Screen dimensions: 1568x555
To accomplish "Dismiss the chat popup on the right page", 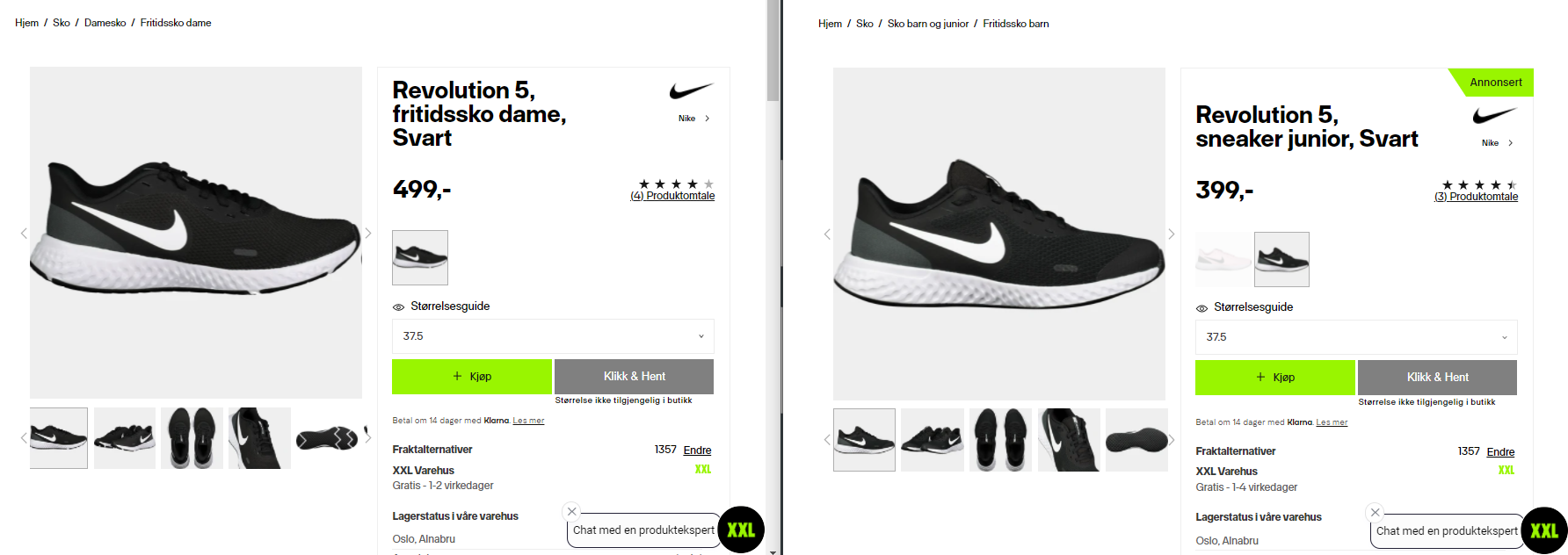I will click(x=1376, y=512).
